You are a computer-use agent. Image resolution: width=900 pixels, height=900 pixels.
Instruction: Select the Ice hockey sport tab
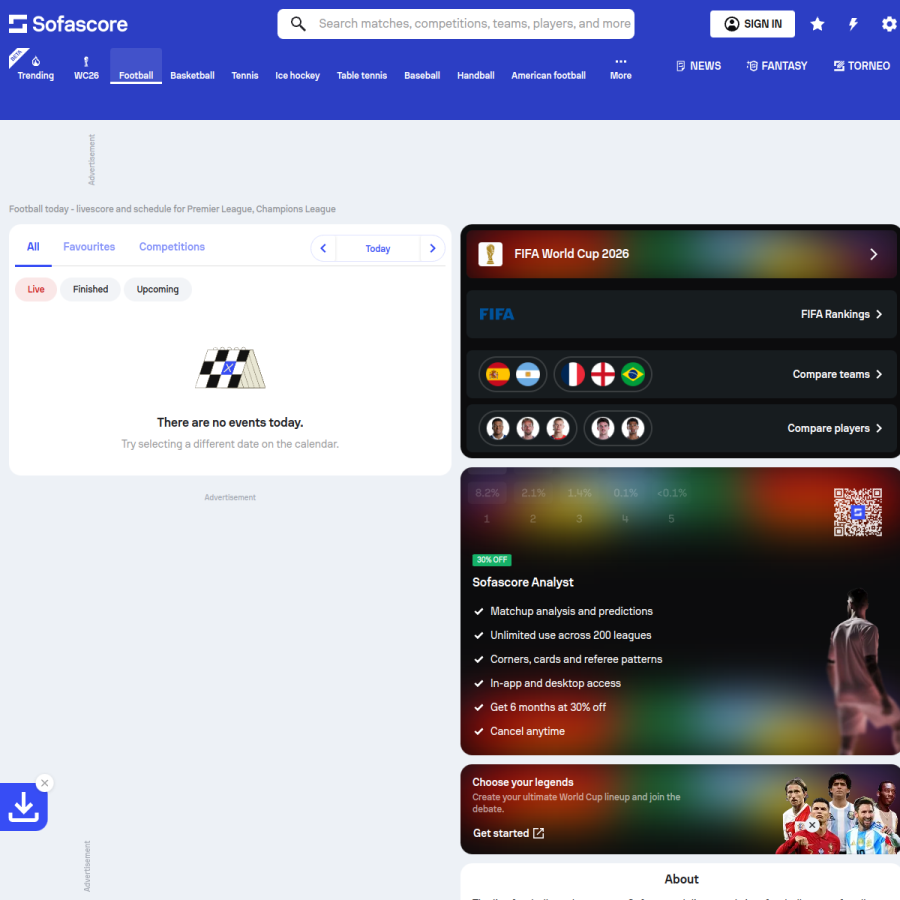pos(297,75)
